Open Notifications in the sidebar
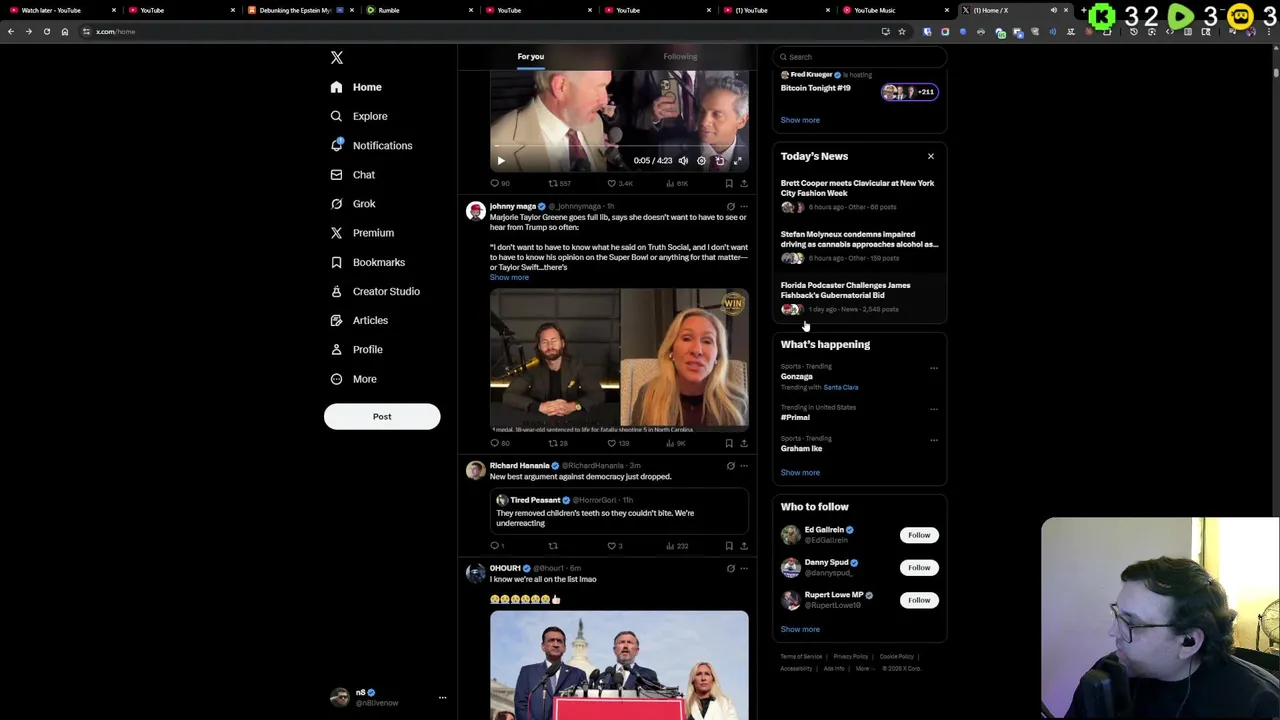Viewport: 1280px width, 720px height. pos(371,145)
